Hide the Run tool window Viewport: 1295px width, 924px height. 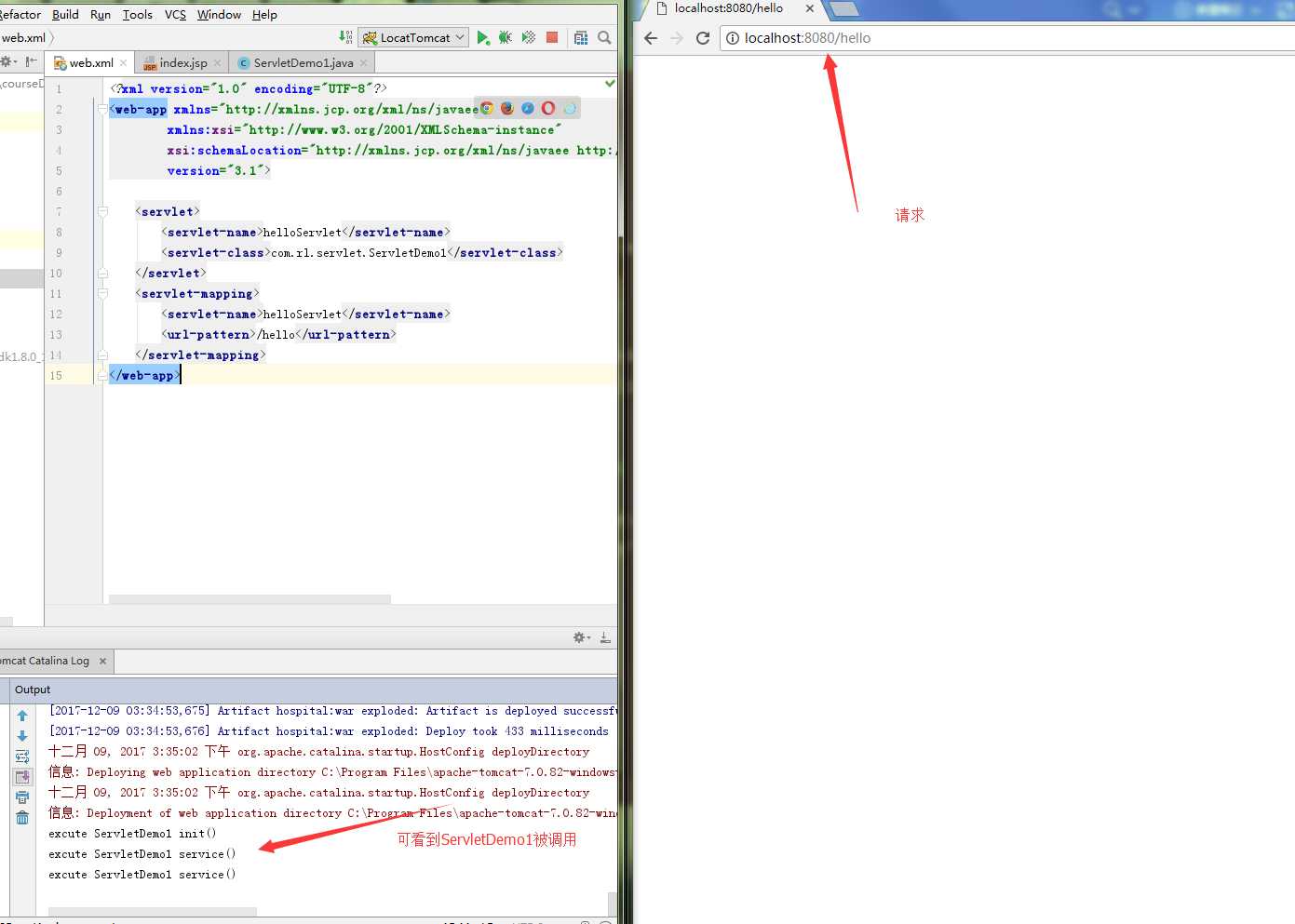click(605, 637)
